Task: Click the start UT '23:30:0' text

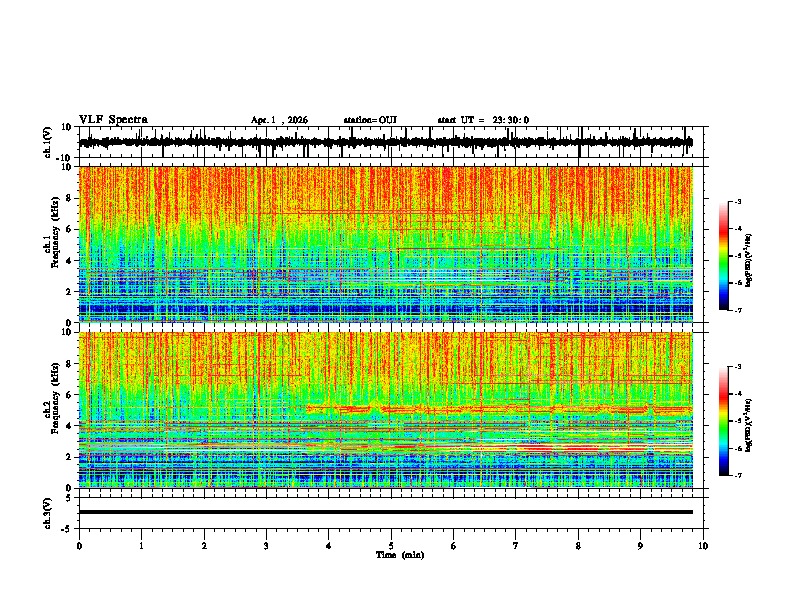Action: 511,120
